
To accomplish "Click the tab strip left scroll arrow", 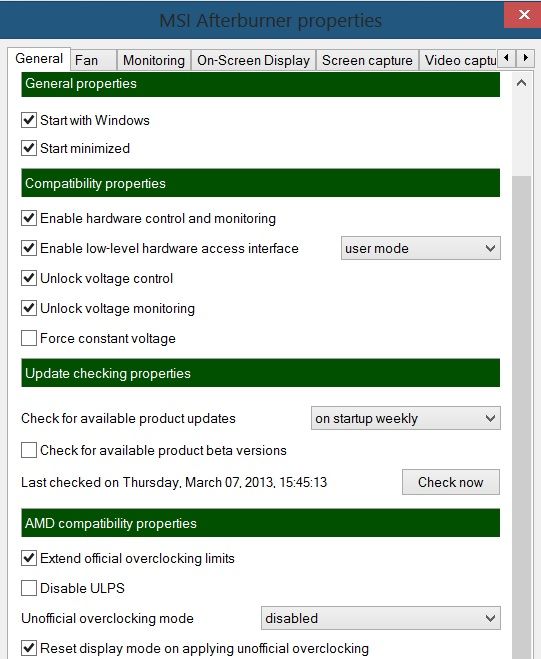I will (507, 58).
